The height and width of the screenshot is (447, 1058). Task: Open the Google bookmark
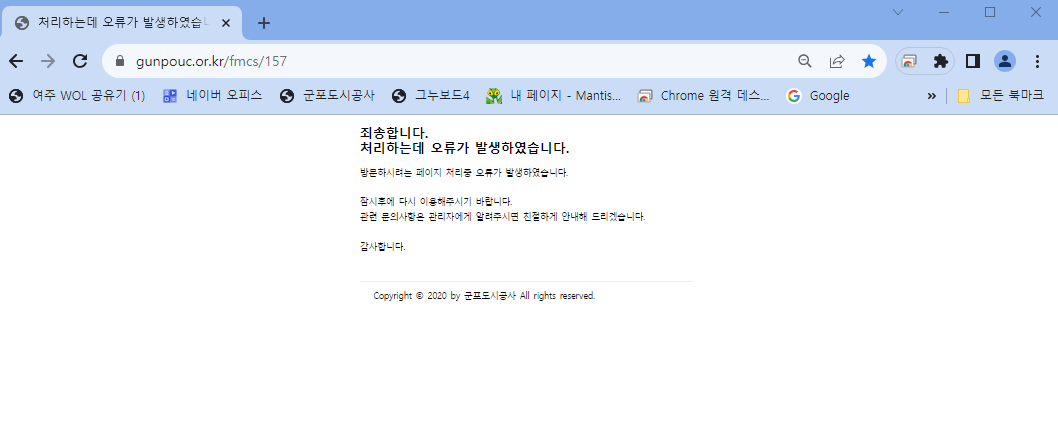818,96
